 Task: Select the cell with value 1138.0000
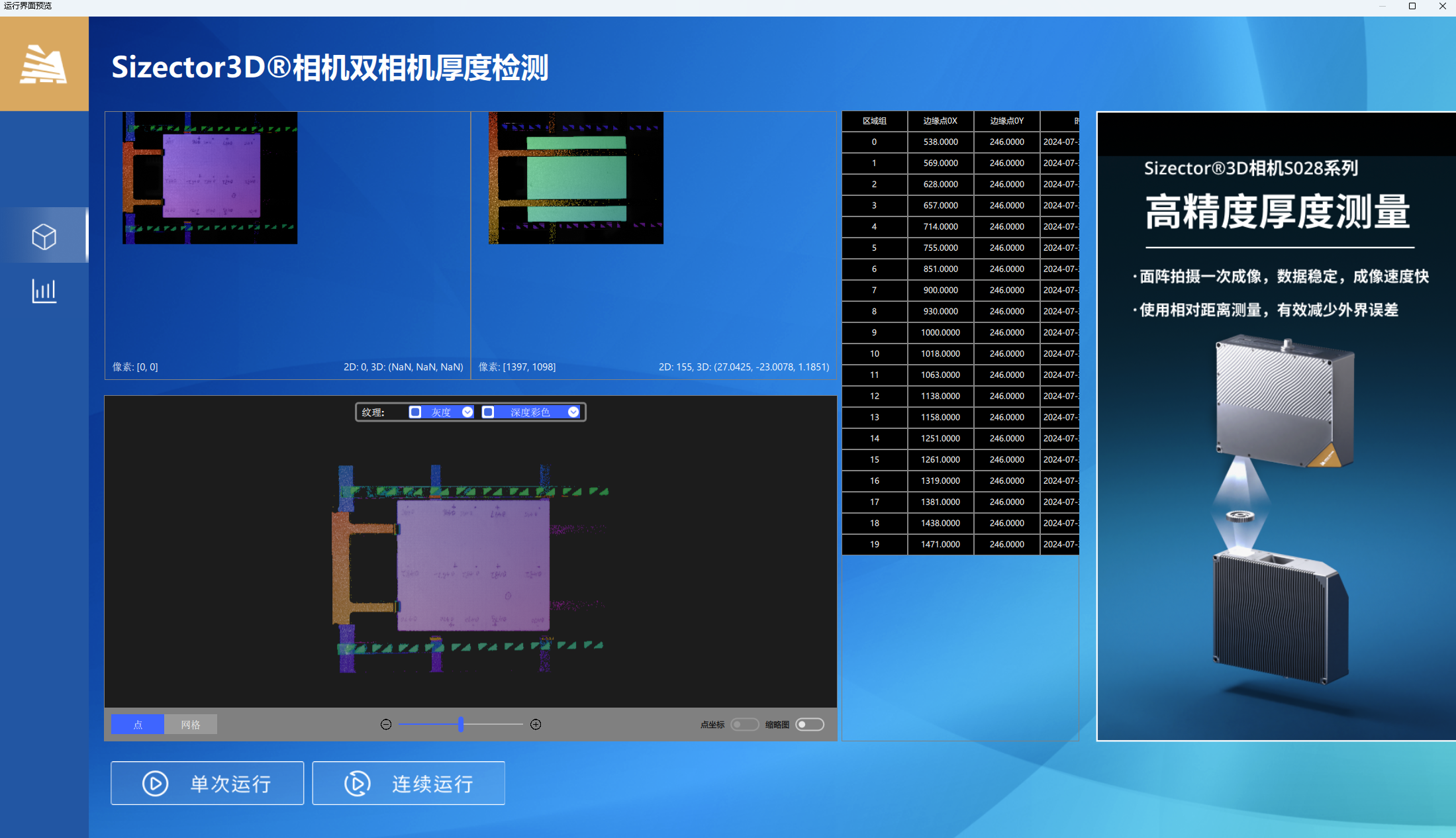[x=940, y=396]
